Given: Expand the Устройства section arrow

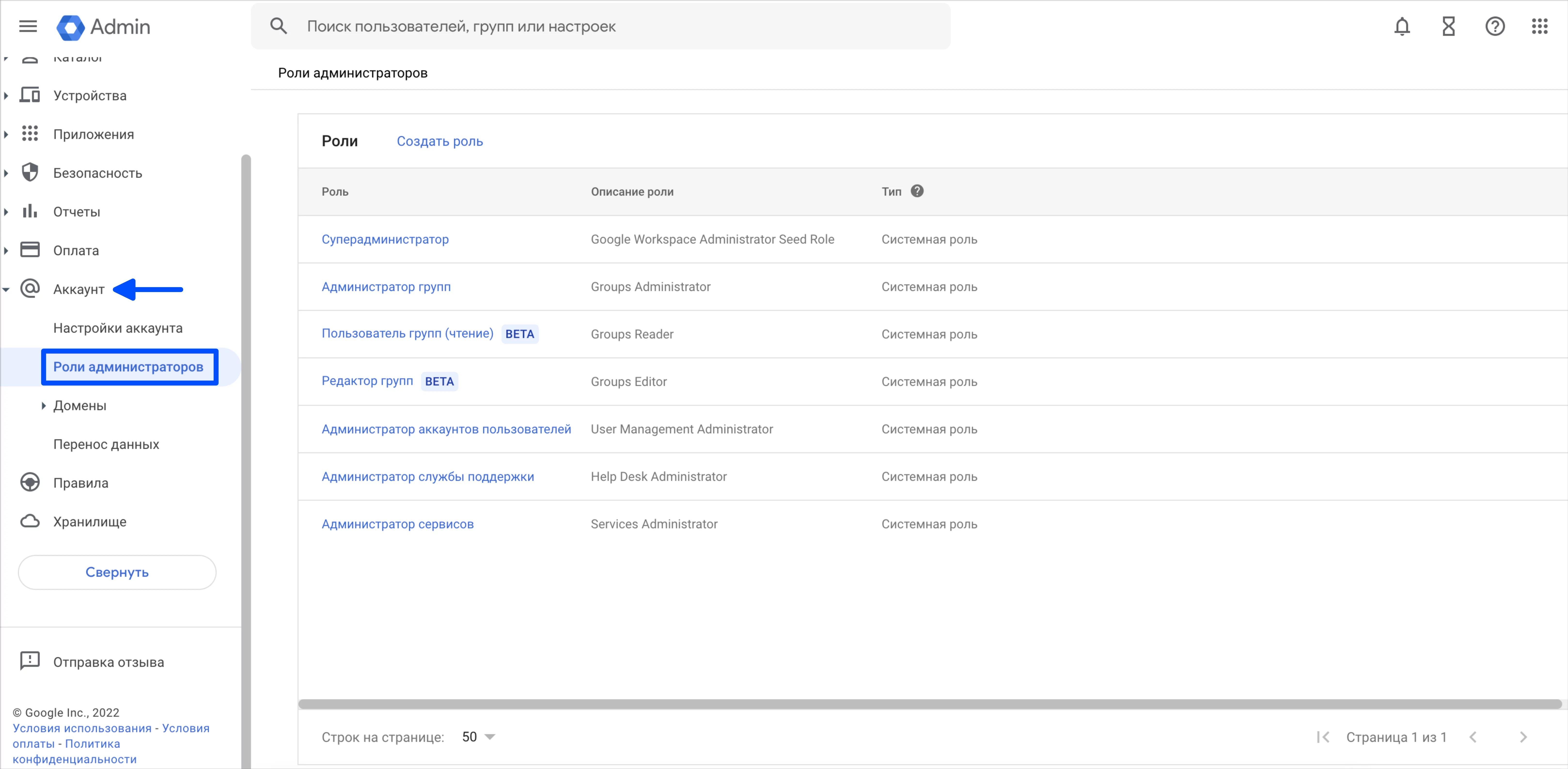Looking at the screenshot, I should [6, 95].
